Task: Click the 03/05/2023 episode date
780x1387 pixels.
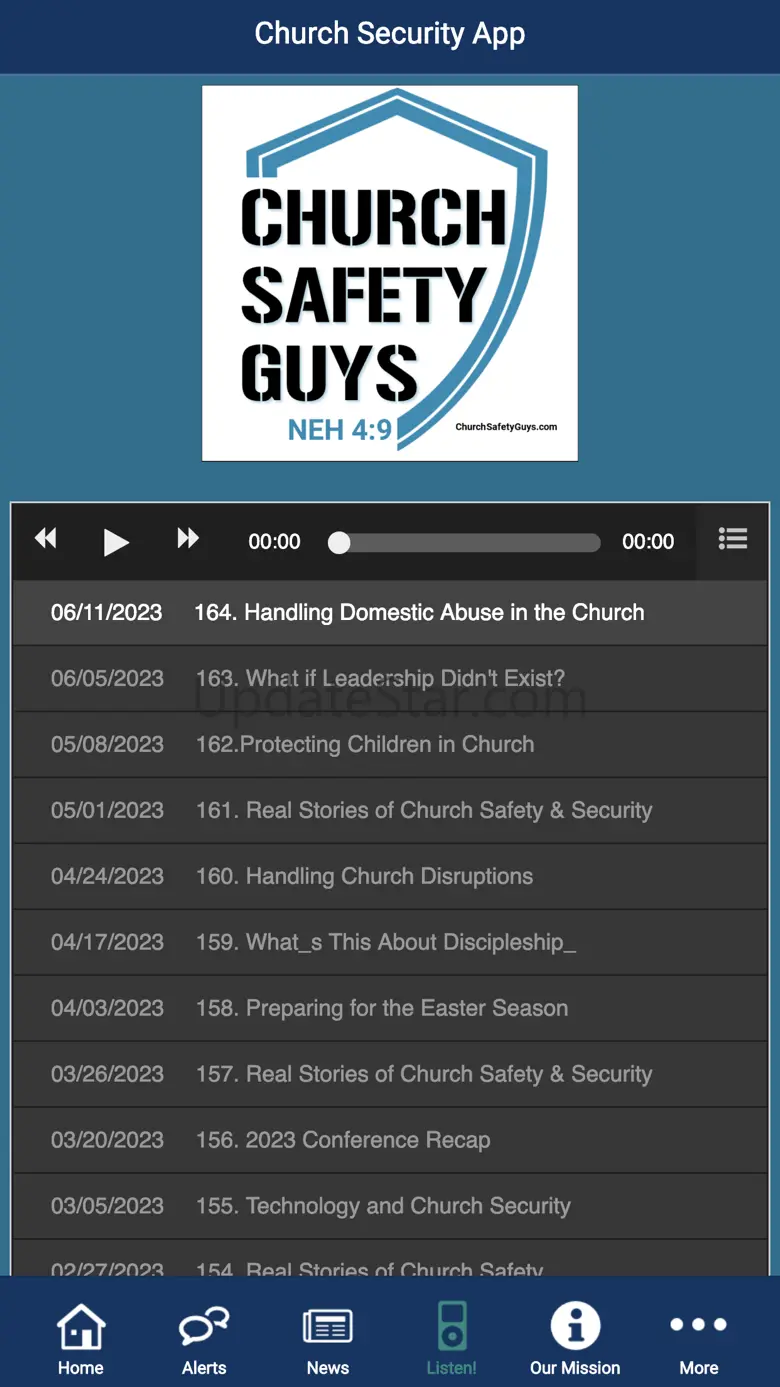Action: 107,1206
